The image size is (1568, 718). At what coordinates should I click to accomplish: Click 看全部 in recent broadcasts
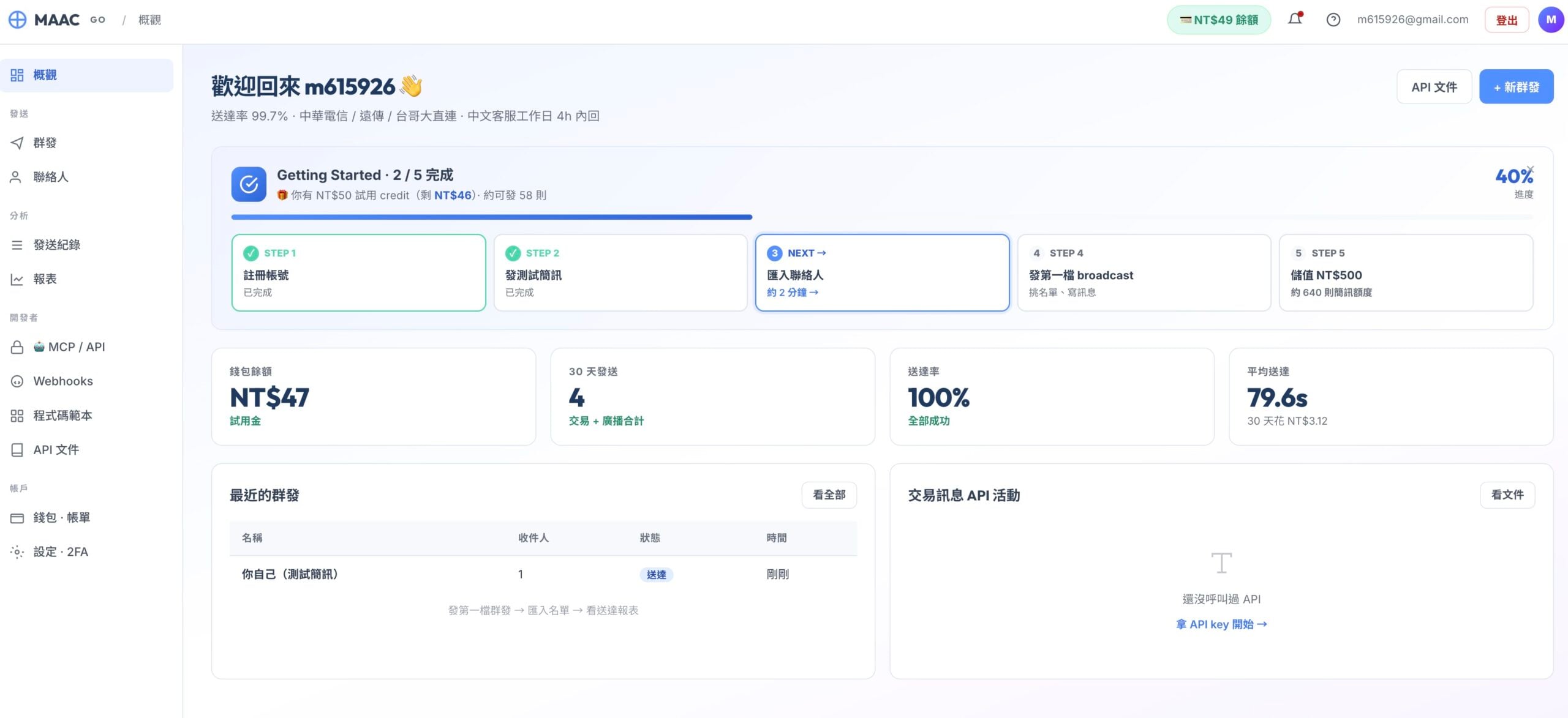click(829, 495)
